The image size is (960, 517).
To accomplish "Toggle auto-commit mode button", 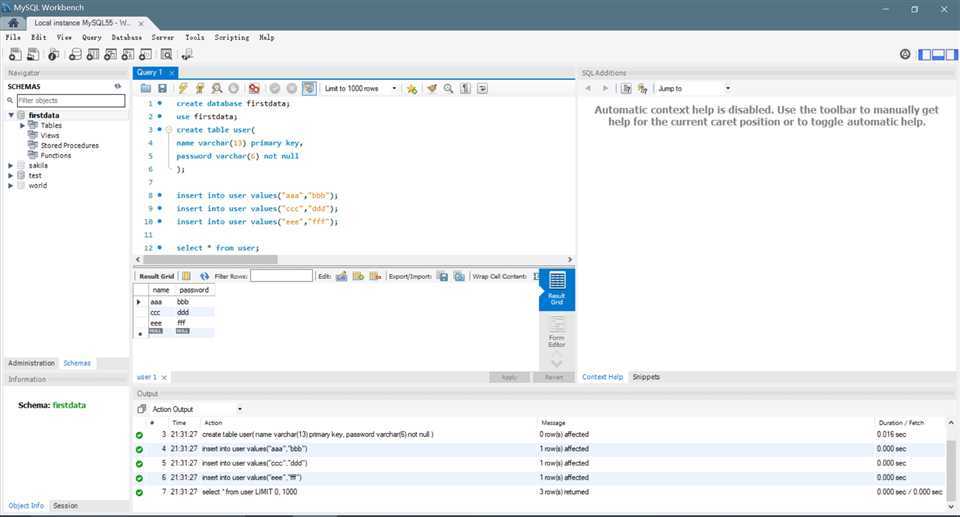I will pos(309,88).
